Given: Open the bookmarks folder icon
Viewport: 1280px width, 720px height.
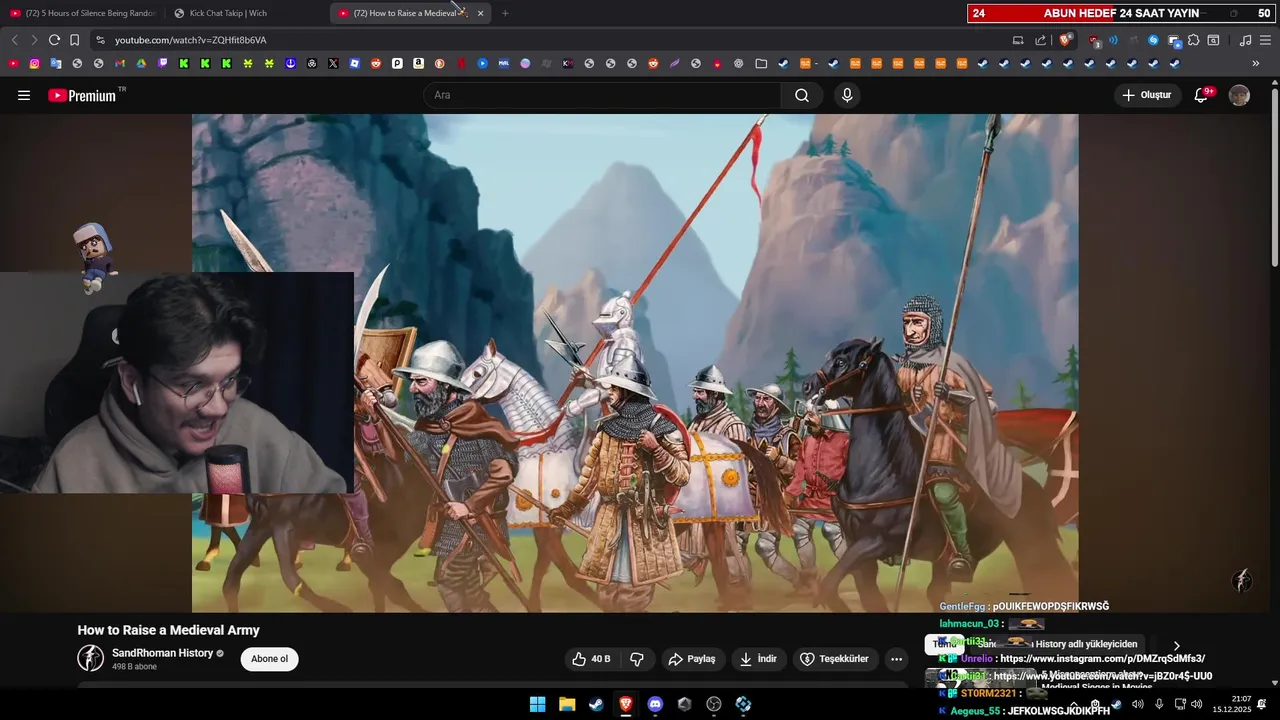Looking at the screenshot, I should click(x=761, y=63).
